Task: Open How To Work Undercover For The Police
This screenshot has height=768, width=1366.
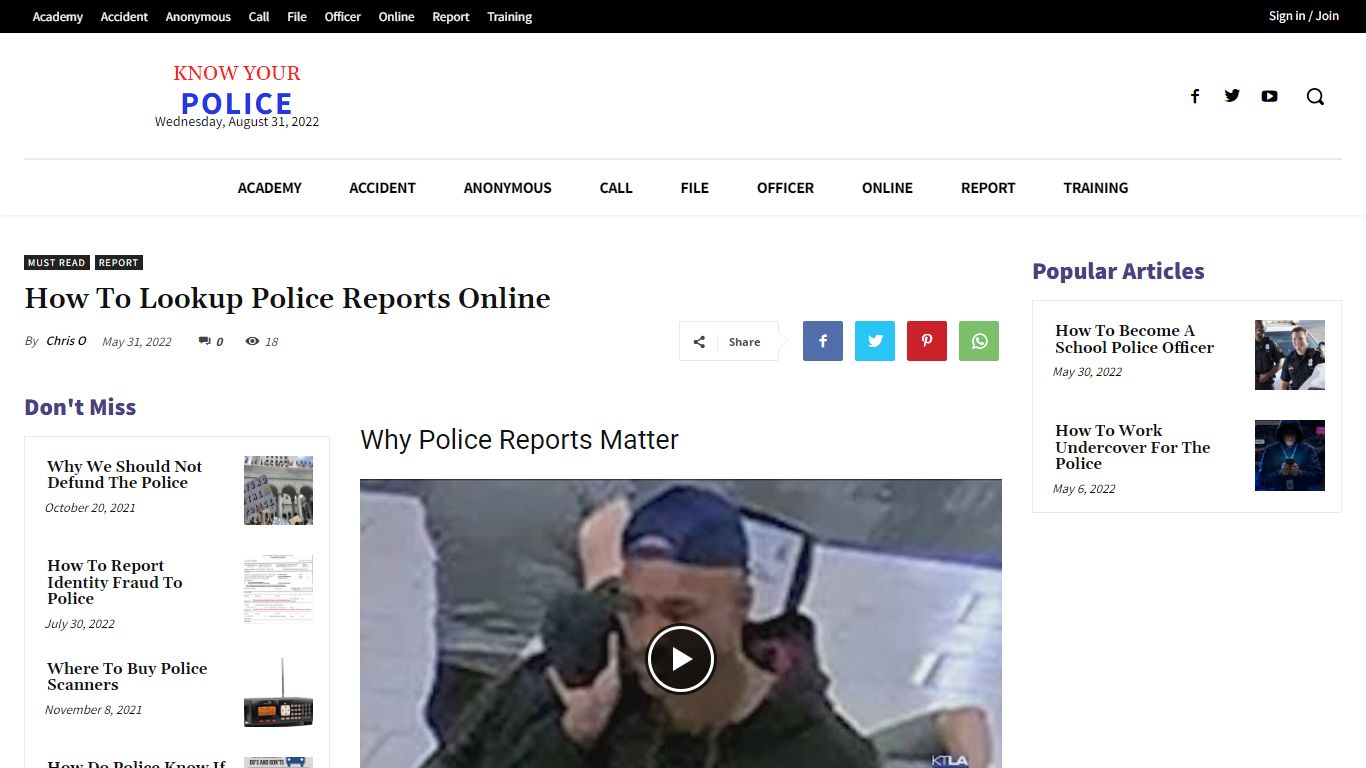Action: tap(1132, 447)
